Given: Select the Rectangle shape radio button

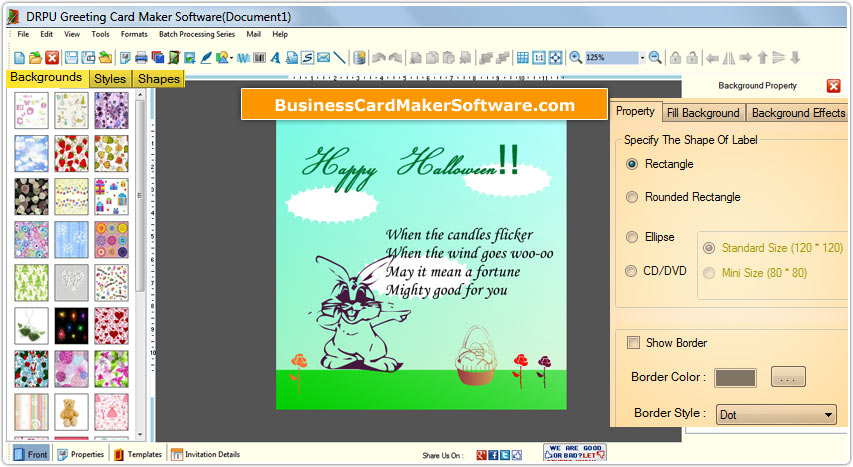Looking at the screenshot, I should click(632, 164).
